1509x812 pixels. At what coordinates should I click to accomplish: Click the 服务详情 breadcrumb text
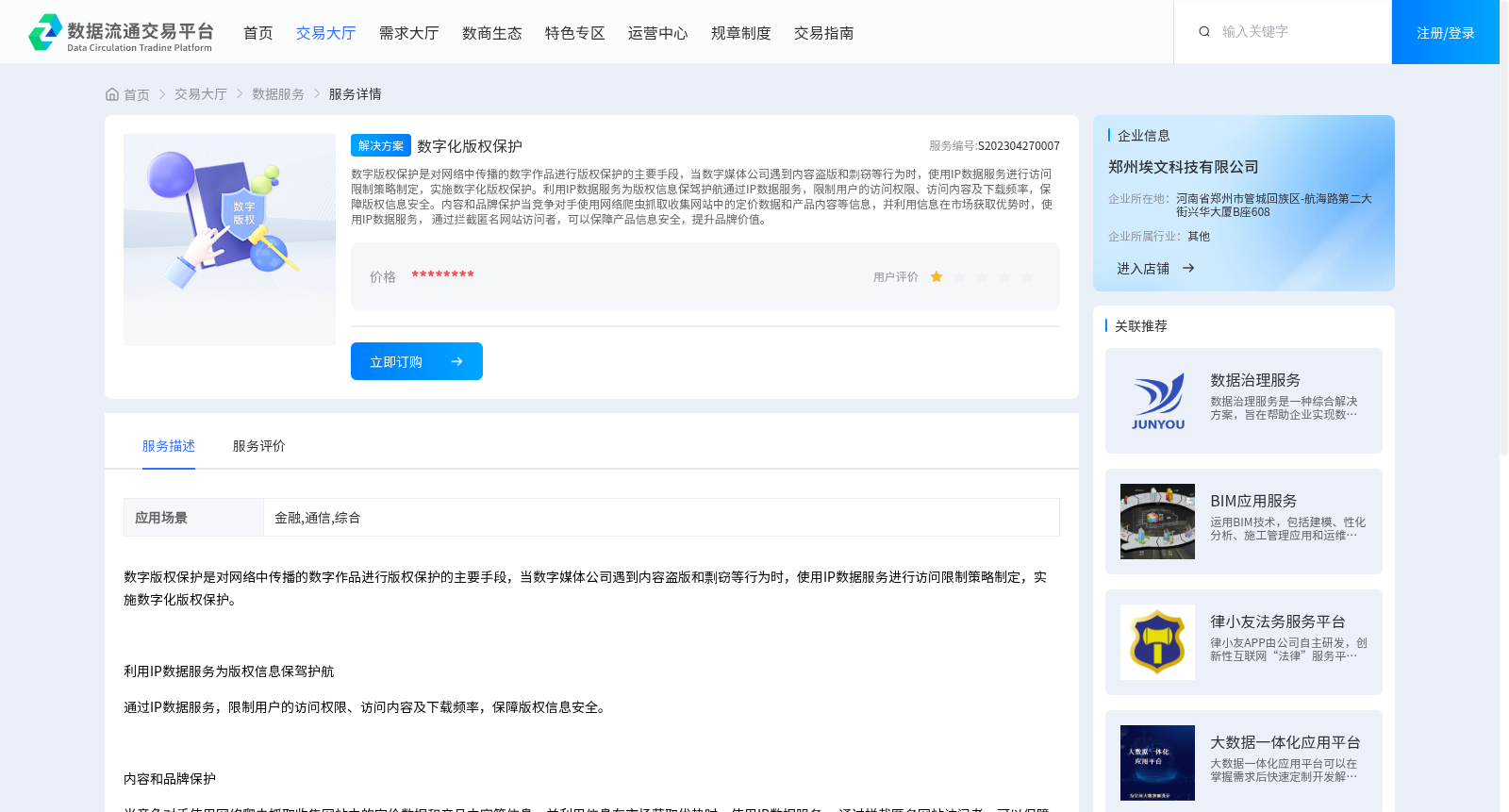[x=356, y=94]
